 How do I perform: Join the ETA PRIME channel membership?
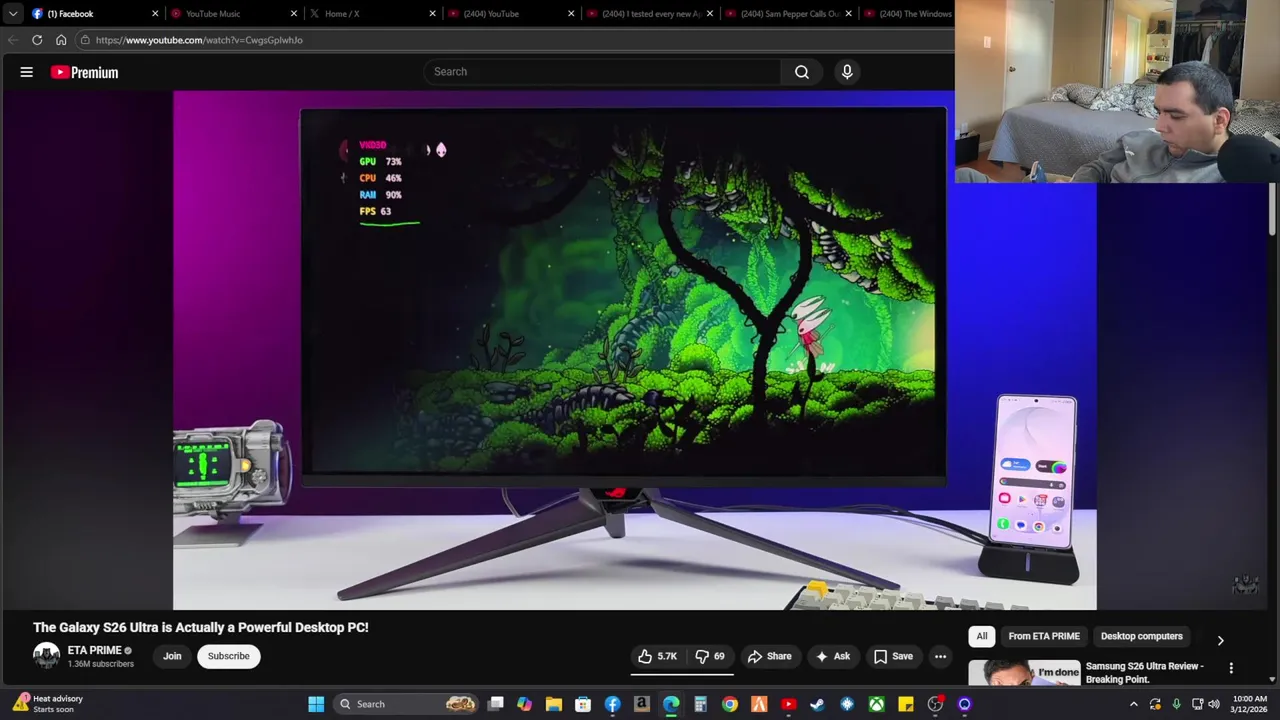pos(172,656)
